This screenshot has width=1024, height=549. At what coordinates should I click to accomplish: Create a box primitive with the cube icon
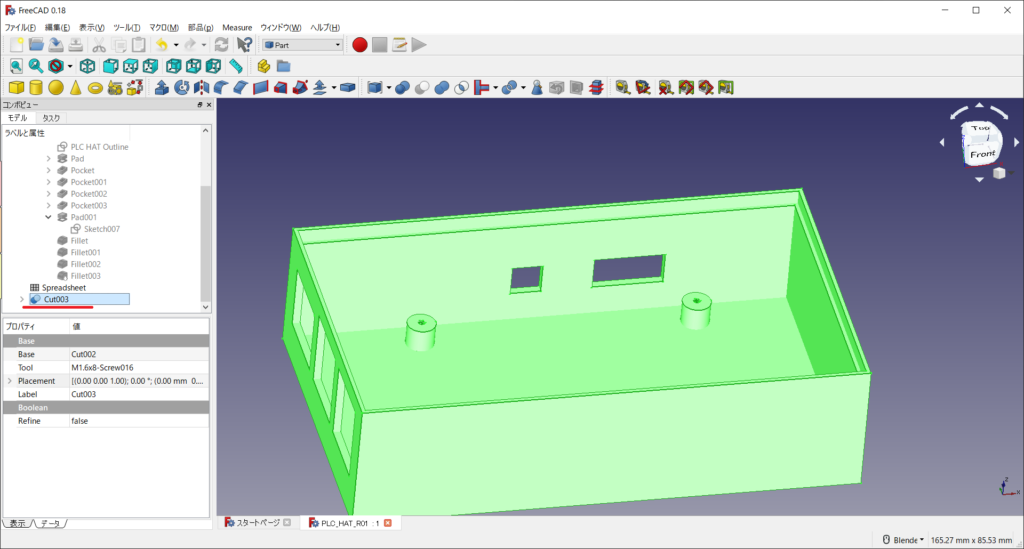(16, 88)
